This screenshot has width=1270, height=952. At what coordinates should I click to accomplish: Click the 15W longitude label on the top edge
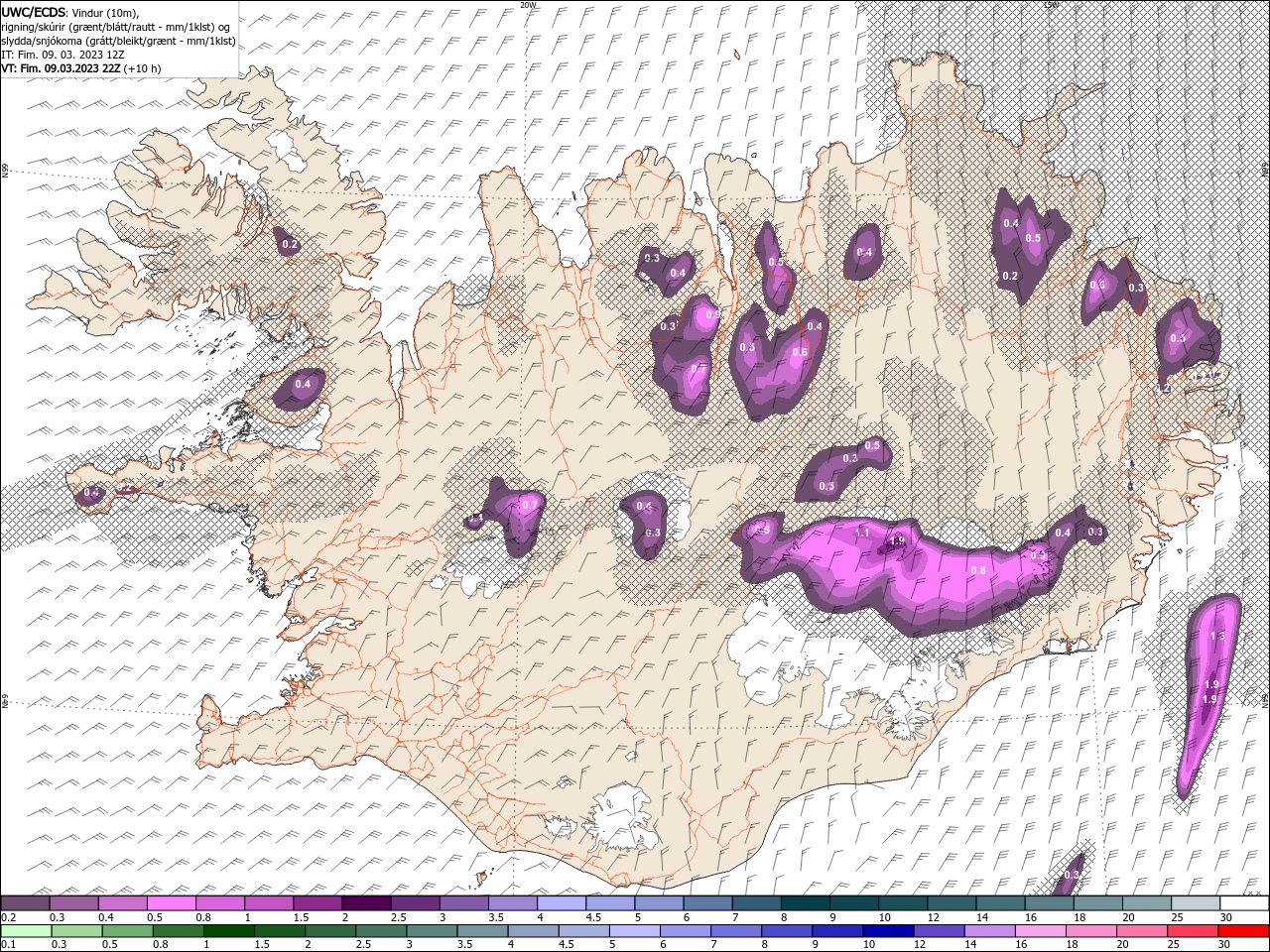(x=1051, y=5)
